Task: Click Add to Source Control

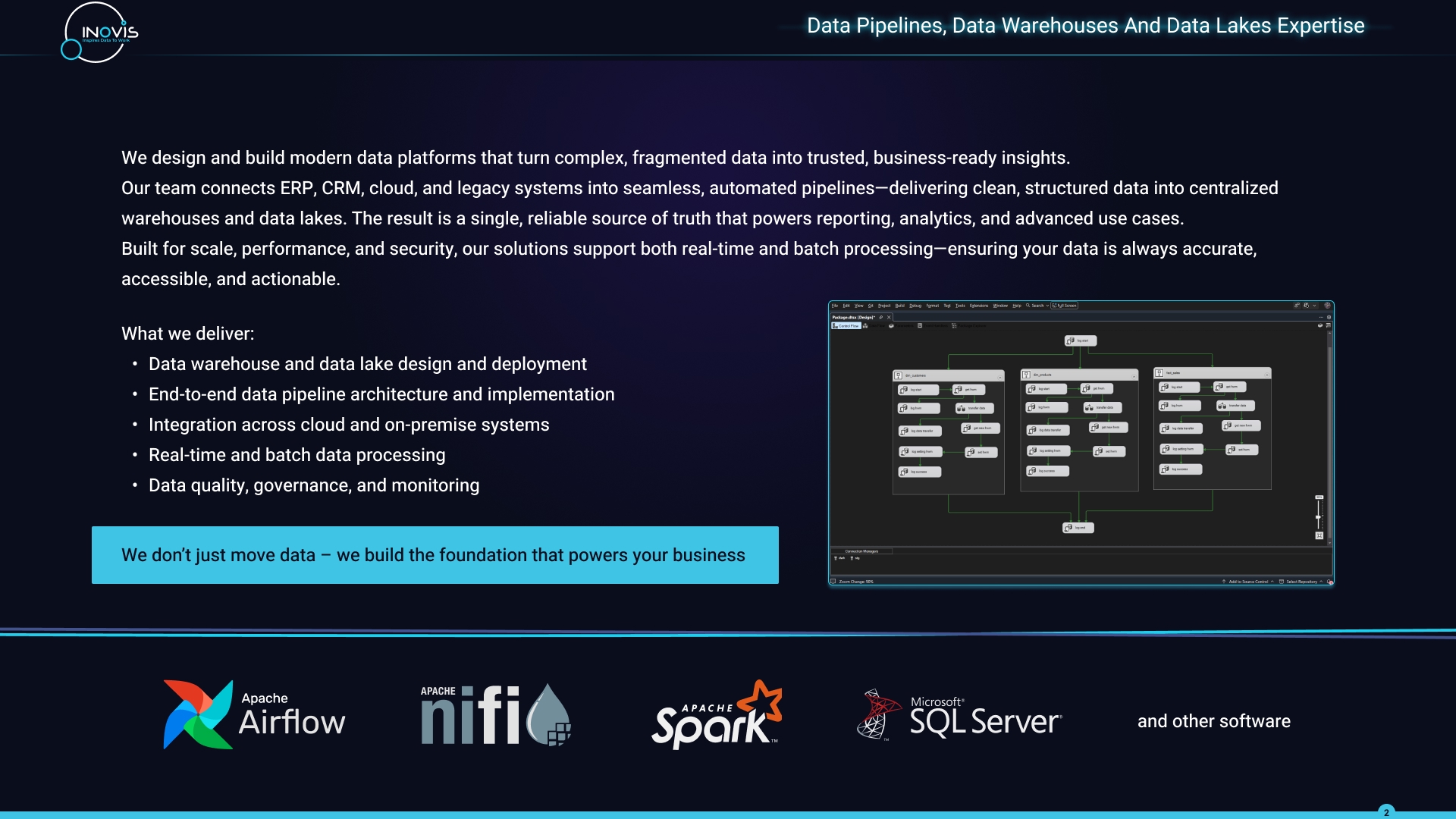Action: tap(1248, 582)
